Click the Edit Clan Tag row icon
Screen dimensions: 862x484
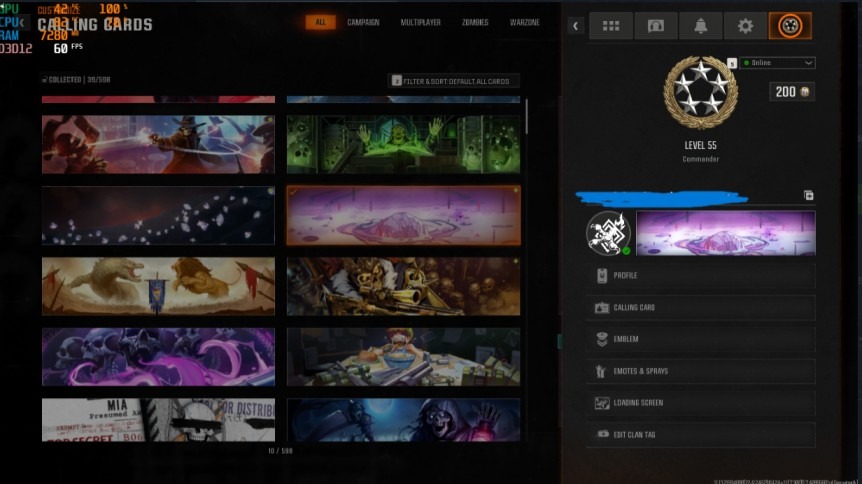coord(603,434)
